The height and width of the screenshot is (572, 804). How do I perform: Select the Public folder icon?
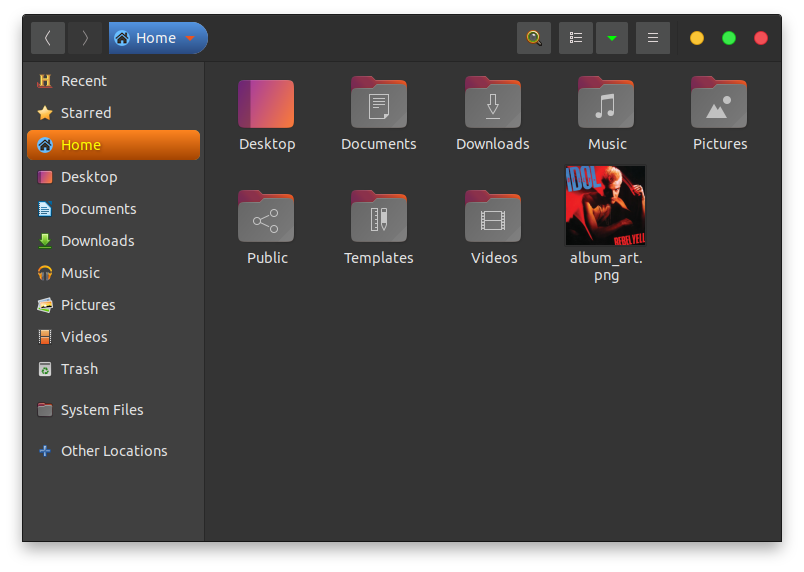266,216
